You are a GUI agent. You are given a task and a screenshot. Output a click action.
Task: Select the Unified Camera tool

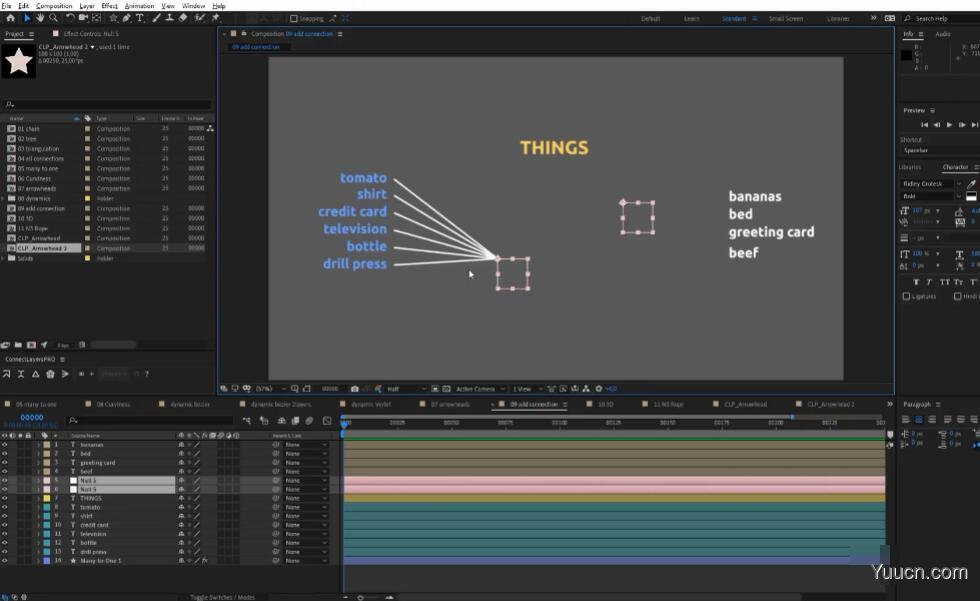pos(83,18)
